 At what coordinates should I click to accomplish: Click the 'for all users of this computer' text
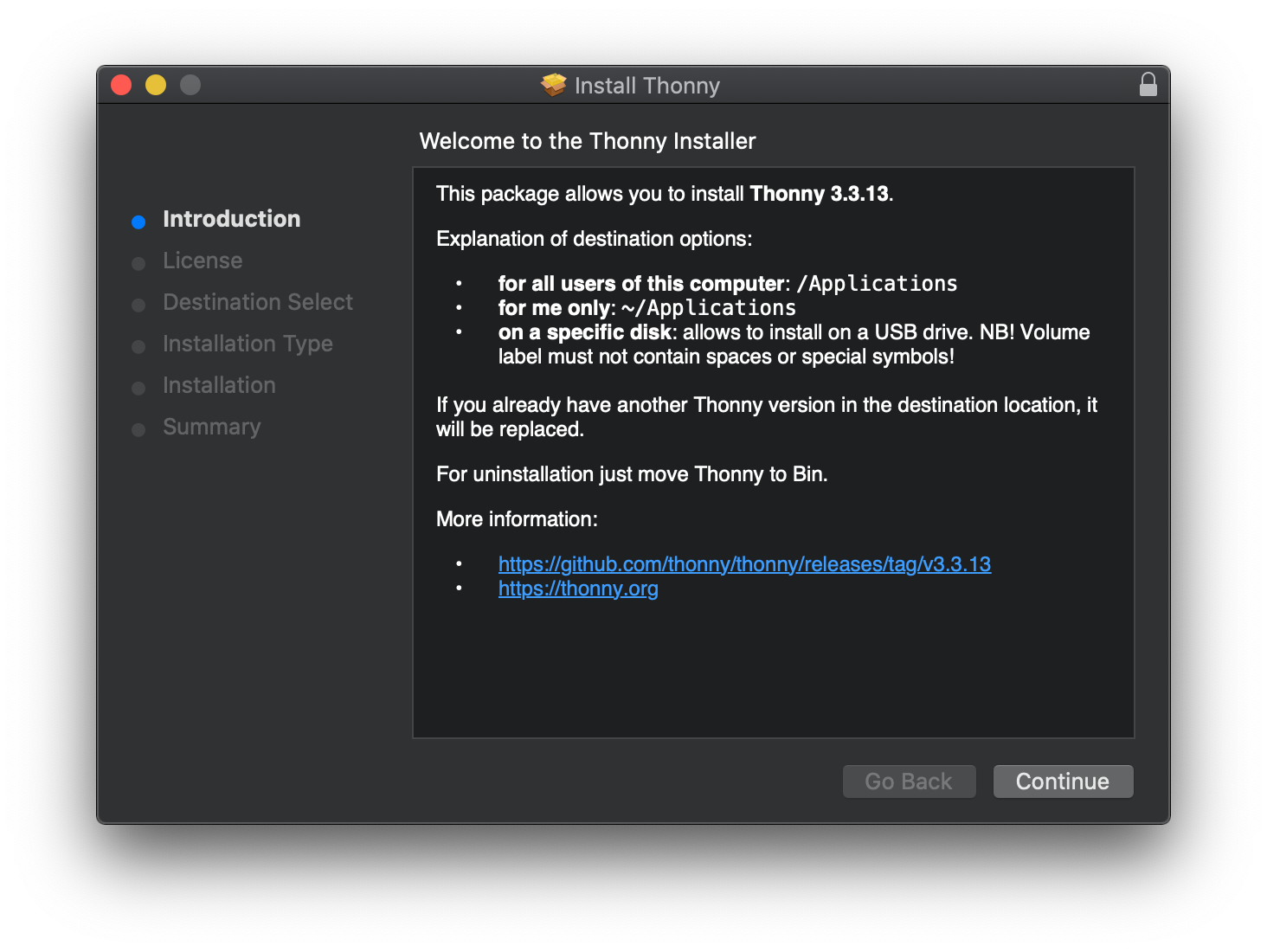click(640, 284)
